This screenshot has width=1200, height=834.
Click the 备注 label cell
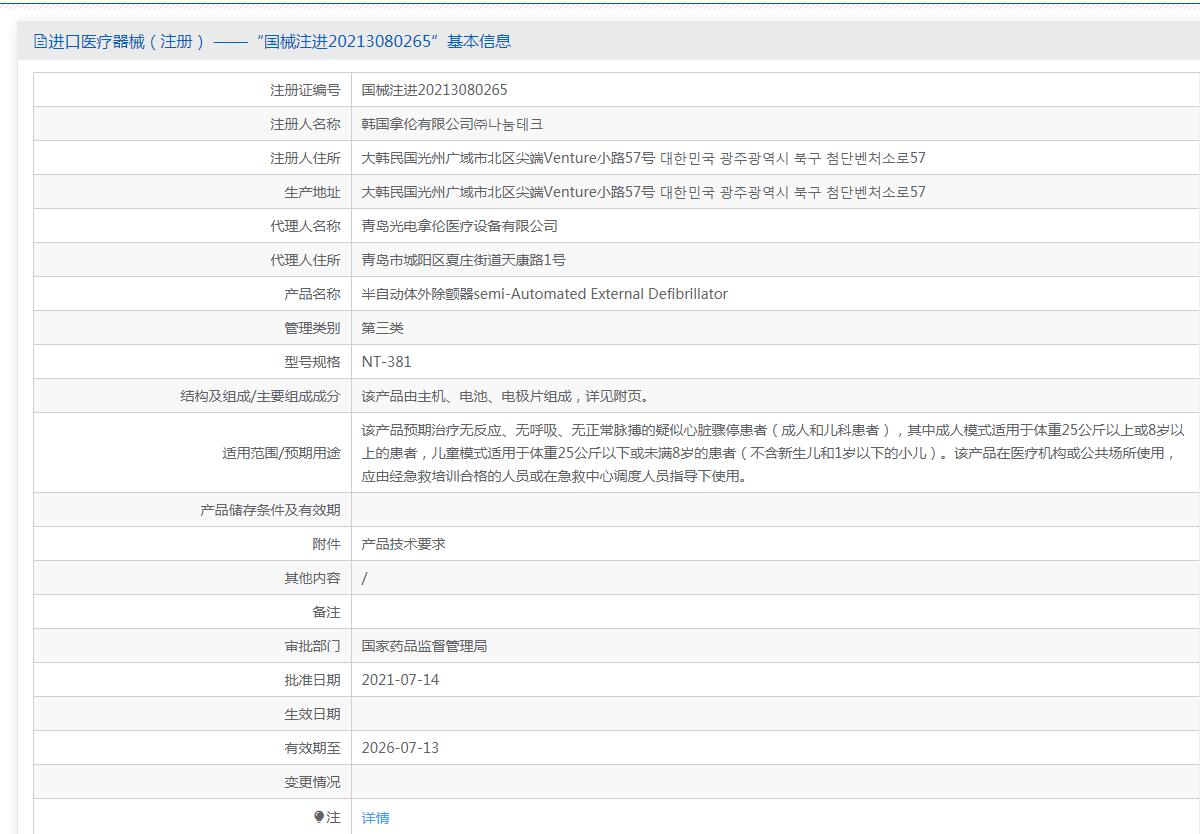pos(192,612)
